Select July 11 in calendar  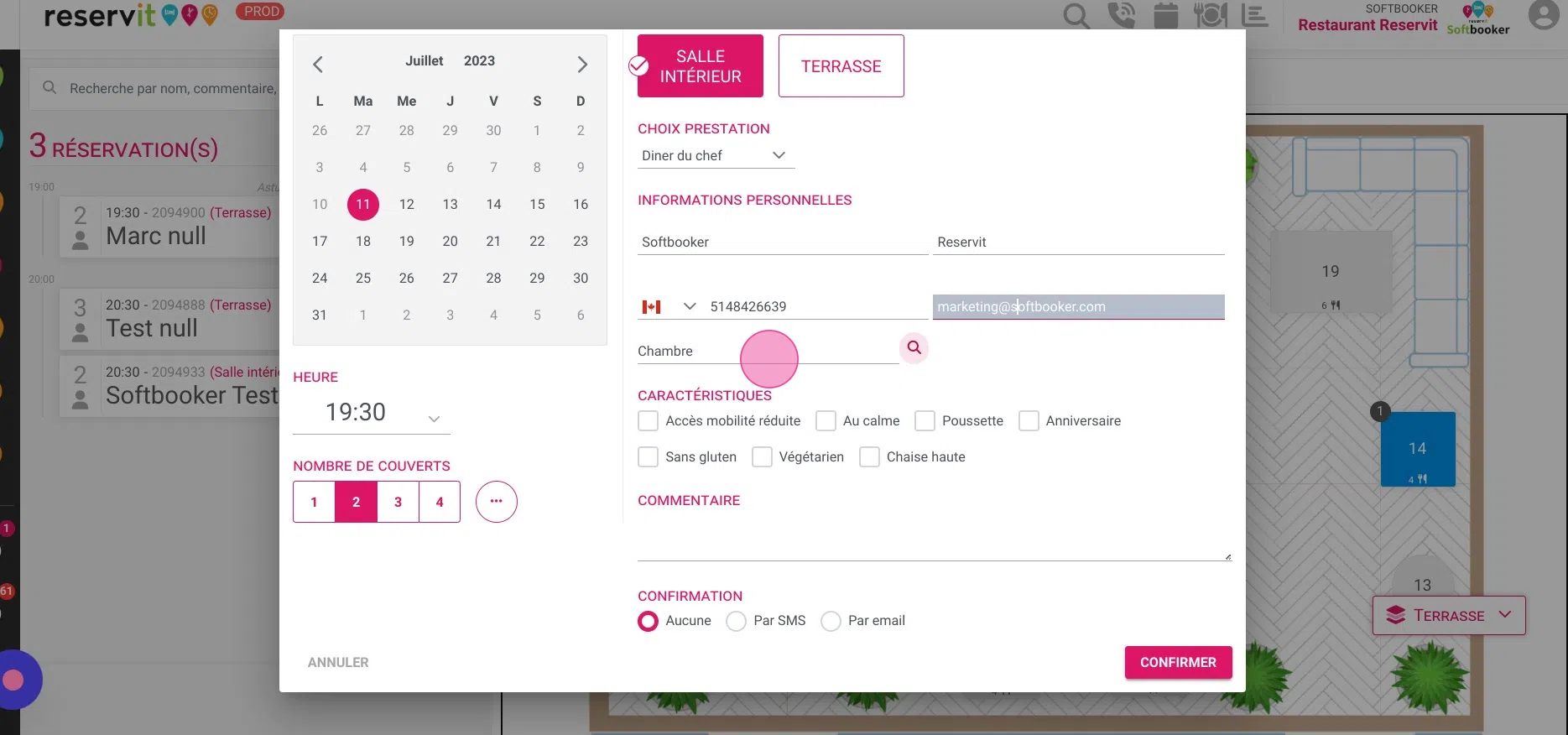[363, 205]
